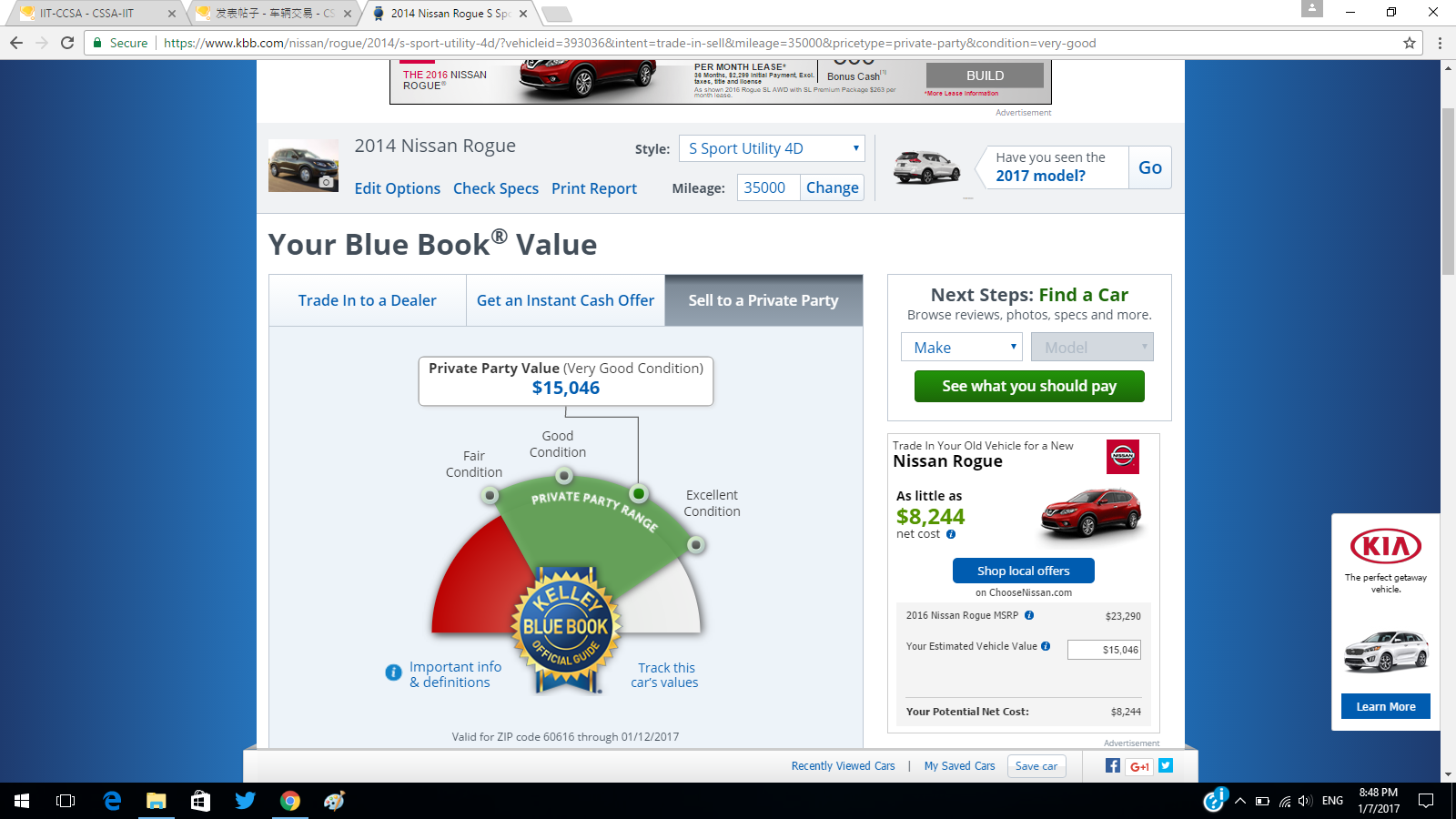Click the Facebook share icon
This screenshot has height=819, width=1456.
1112,765
